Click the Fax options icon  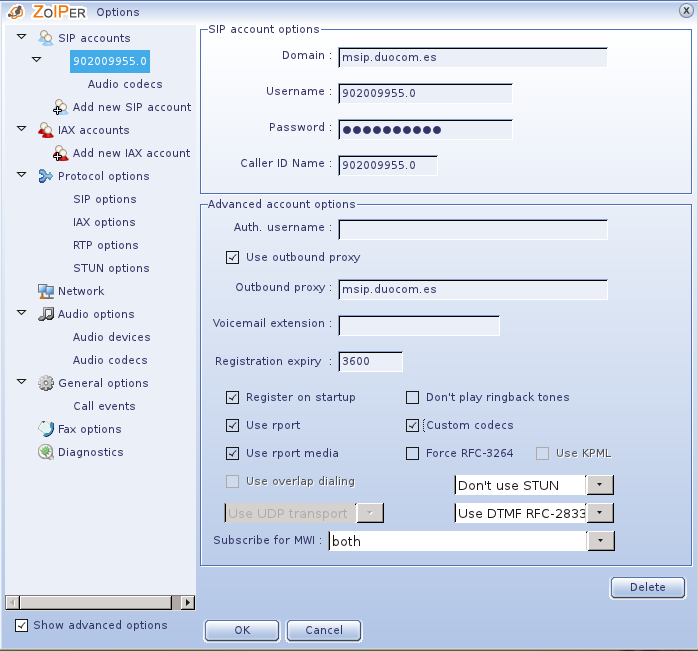pyautogui.click(x=46, y=429)
